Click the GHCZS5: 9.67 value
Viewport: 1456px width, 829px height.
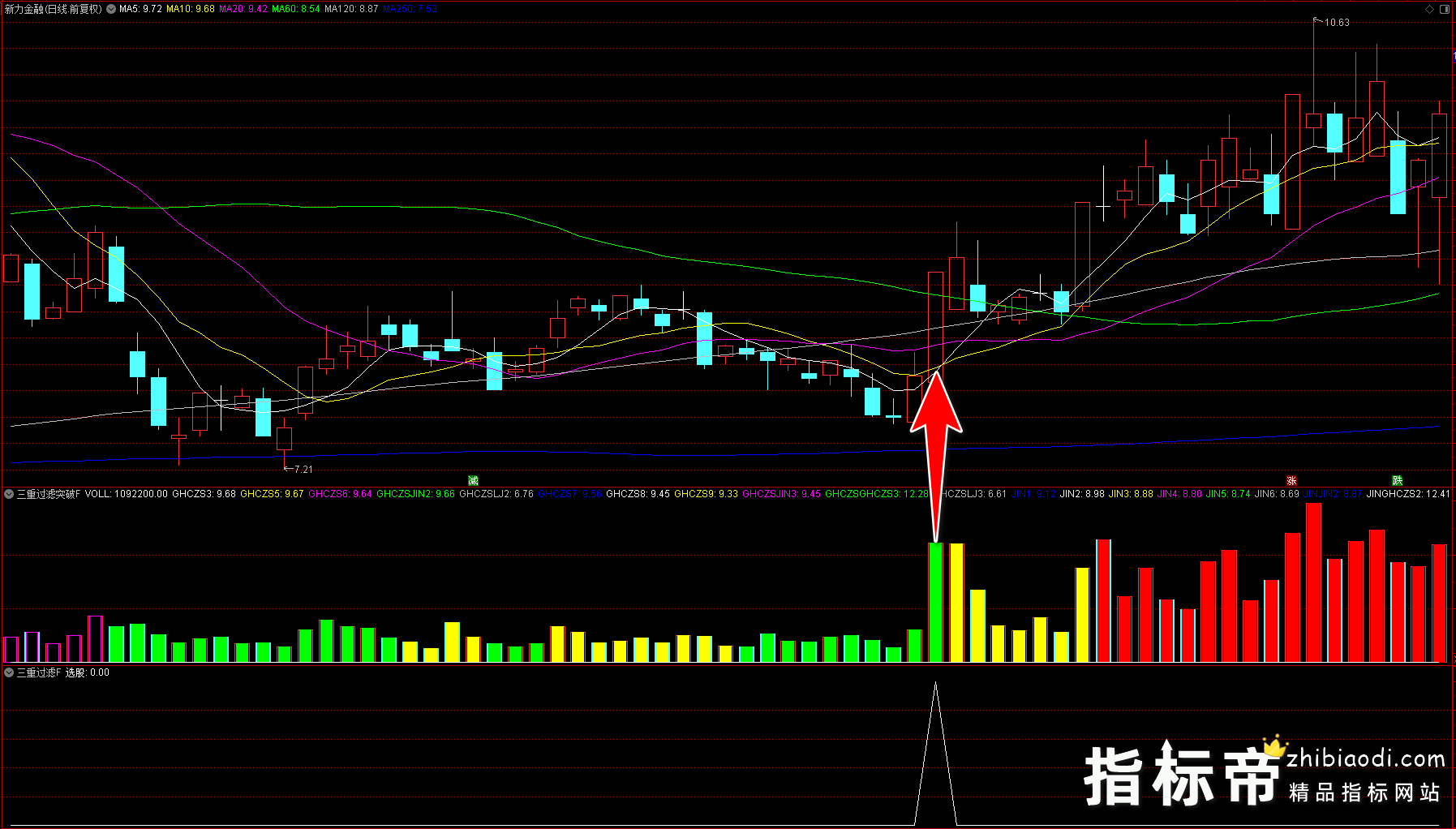click(272, 493)
